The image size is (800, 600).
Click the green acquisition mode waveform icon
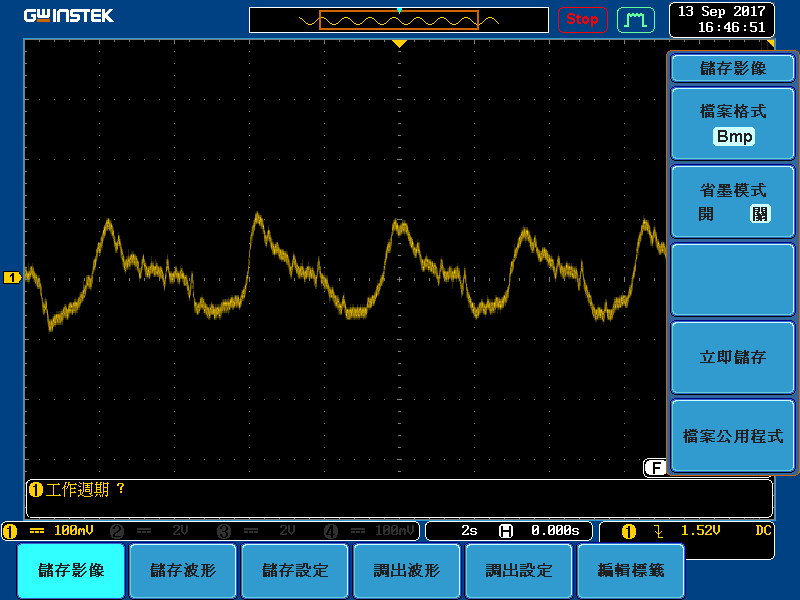coord(635,20)
